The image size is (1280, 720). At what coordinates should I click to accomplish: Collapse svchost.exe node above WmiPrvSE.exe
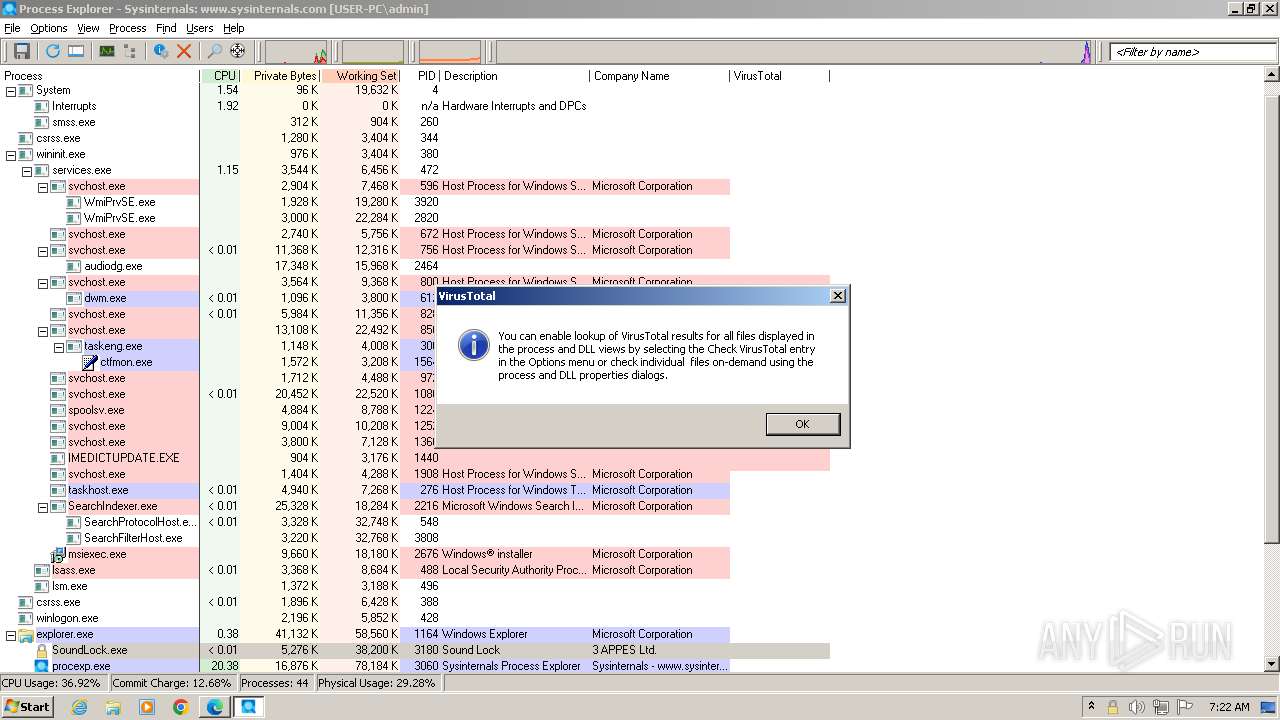[x=43, y=186]
